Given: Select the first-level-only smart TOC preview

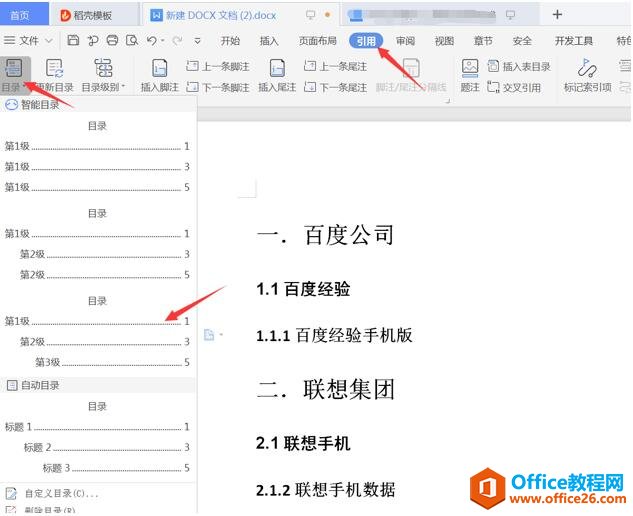Looking at the screenshot, I should 97,157.
